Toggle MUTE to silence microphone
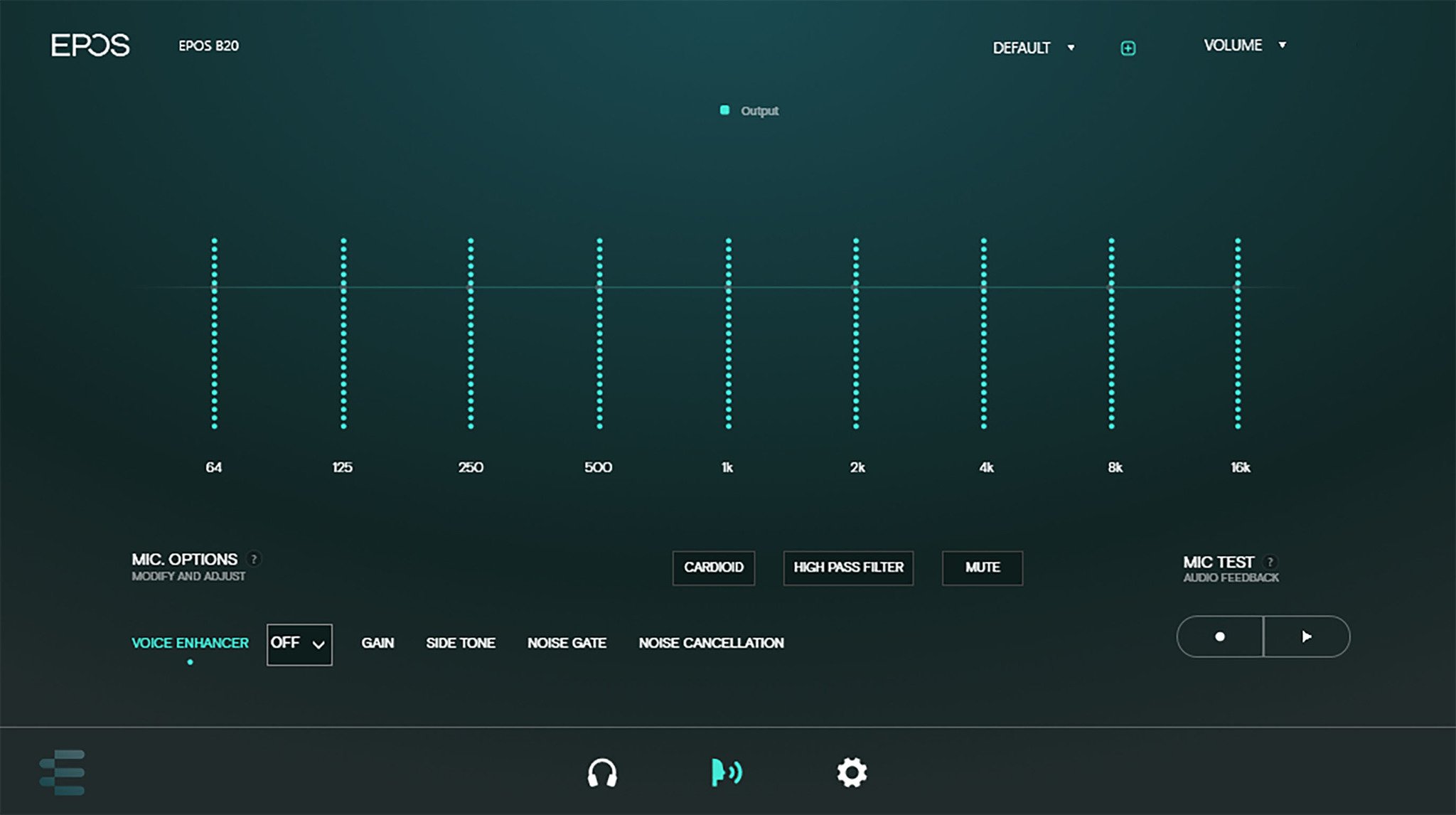The height and width of the screenshot is (815, 1456). [x=983, y=567]
